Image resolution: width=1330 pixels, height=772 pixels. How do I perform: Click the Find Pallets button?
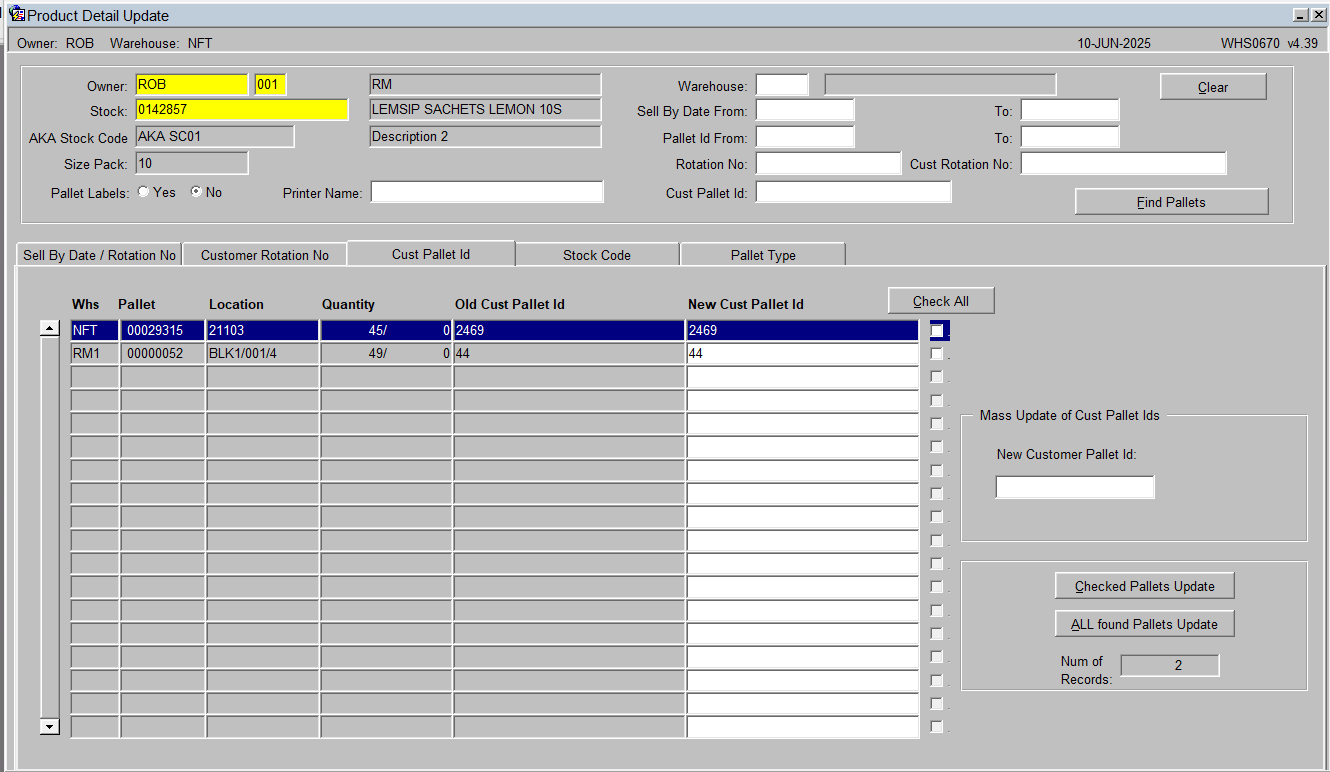click(x=1171, y=202)
